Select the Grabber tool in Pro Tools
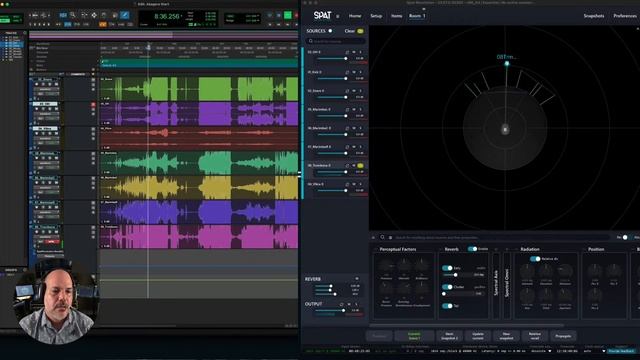Screen dimensions: 640x360 coord(104,15)
